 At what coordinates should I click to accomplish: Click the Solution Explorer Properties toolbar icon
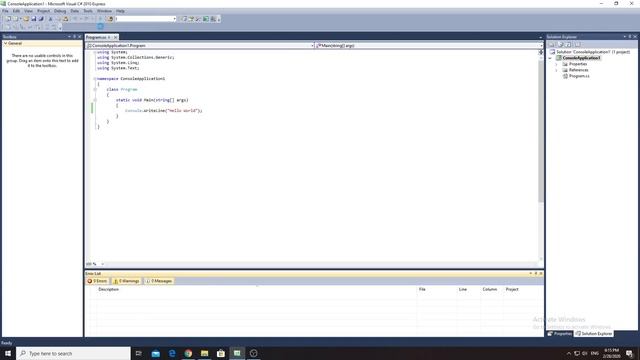coord(551,44)
